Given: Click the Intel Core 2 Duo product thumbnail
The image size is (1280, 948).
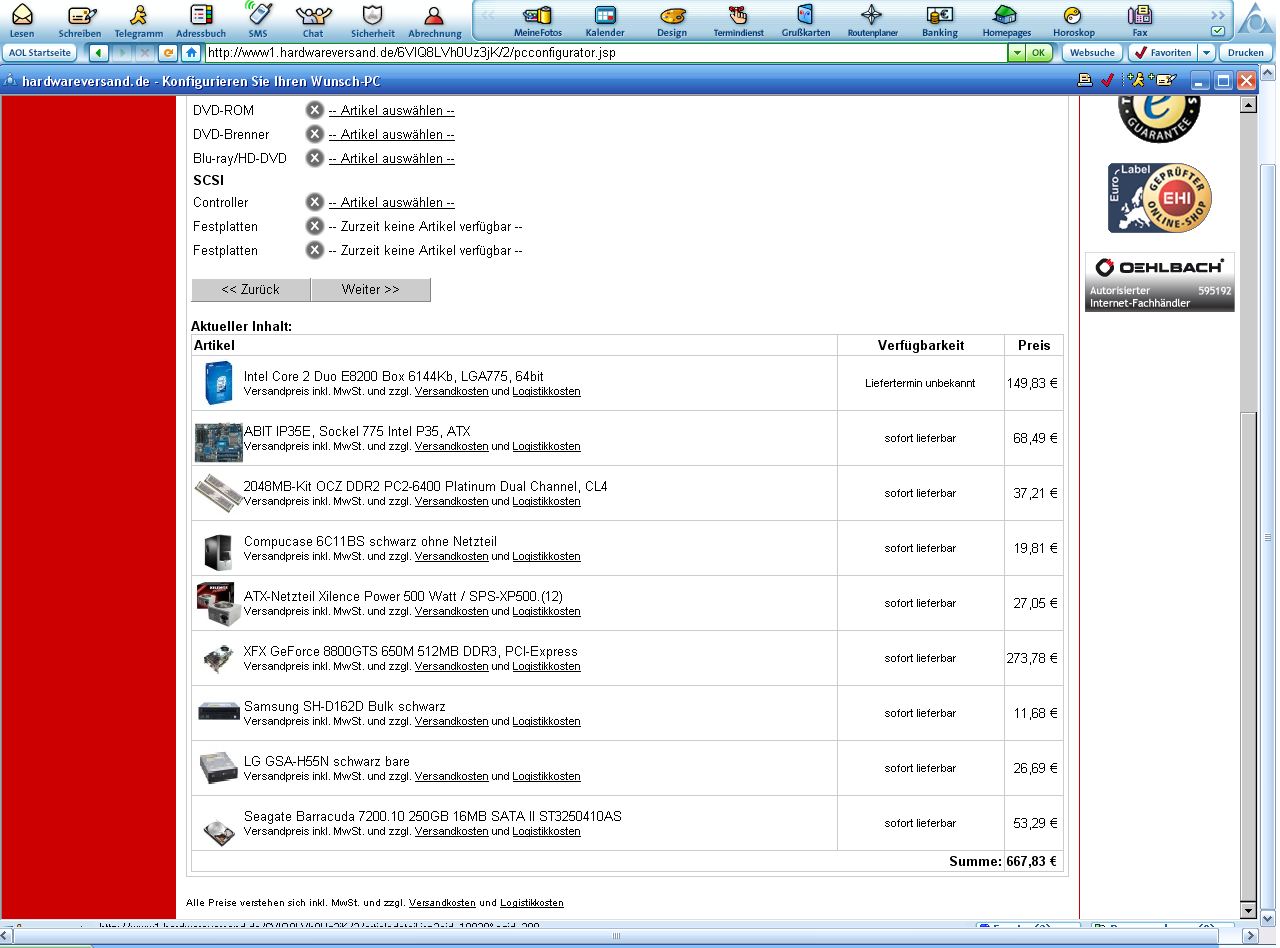Looking at the screenshot, I should (219, 383).
